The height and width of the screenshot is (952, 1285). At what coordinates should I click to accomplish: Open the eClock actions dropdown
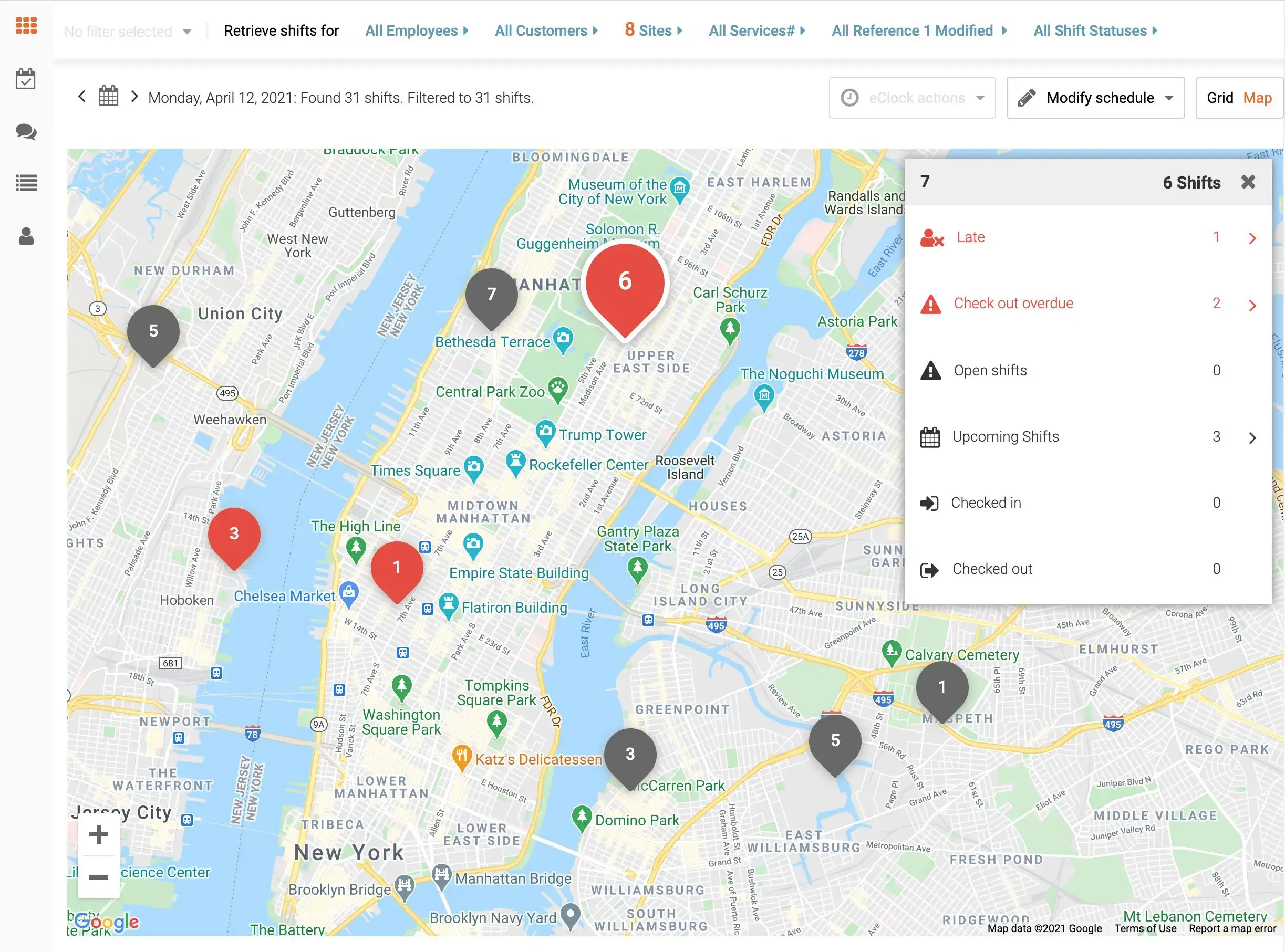912,98
